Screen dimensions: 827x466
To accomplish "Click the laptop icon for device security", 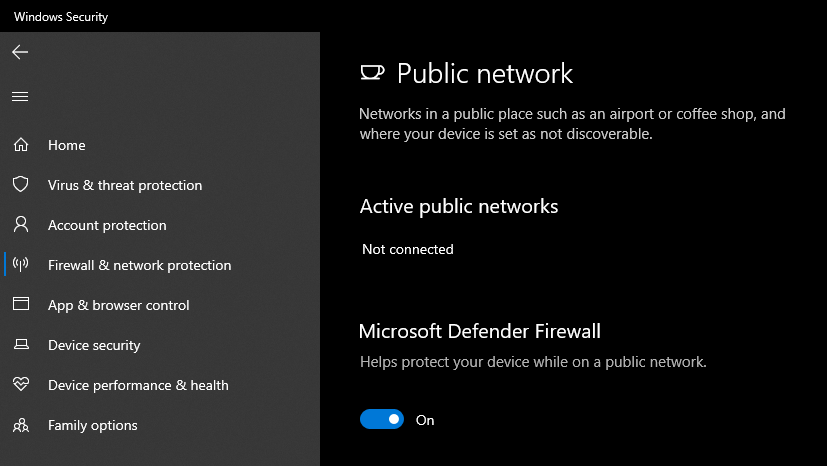I will [21, 344].
